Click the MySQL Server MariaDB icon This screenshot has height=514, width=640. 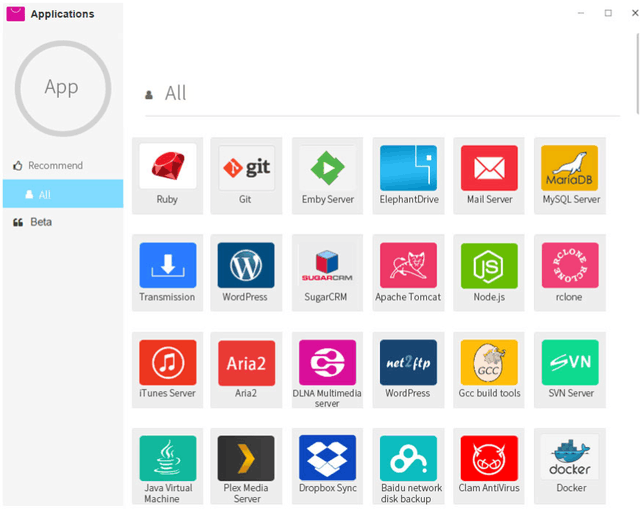coord(569,167)
